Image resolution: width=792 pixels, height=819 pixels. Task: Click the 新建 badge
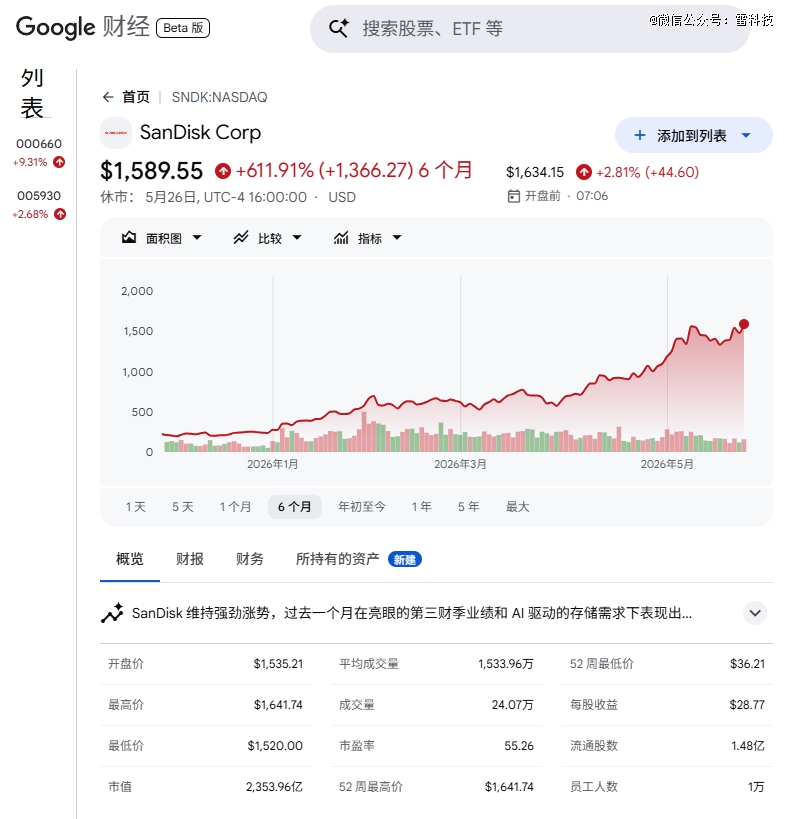click(x=405, y=560)
